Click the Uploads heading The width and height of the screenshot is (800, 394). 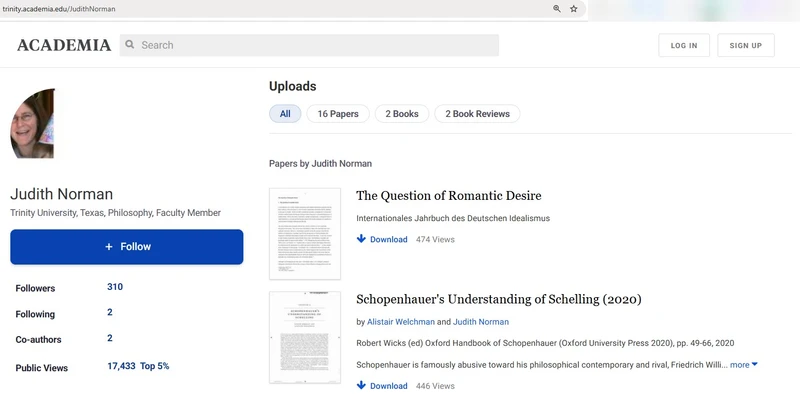pyautogui.click(x=293, y=86)
